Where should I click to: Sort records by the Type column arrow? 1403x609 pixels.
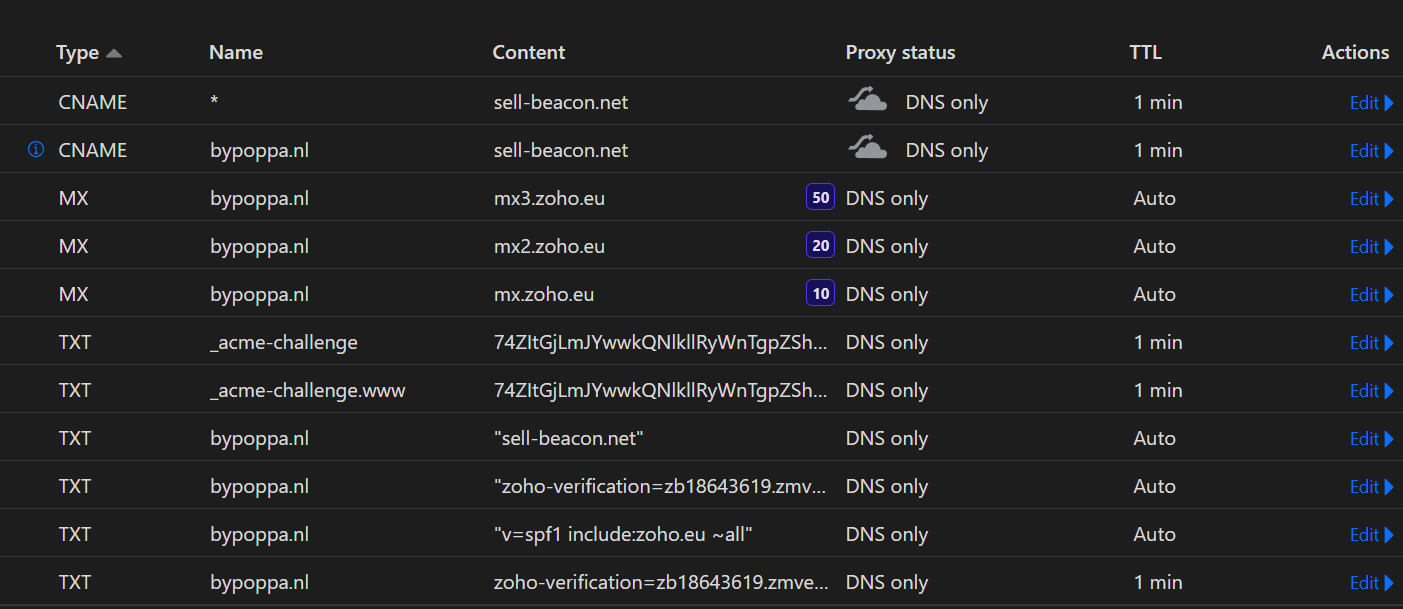pyautogui.click(x=113, y=53)
